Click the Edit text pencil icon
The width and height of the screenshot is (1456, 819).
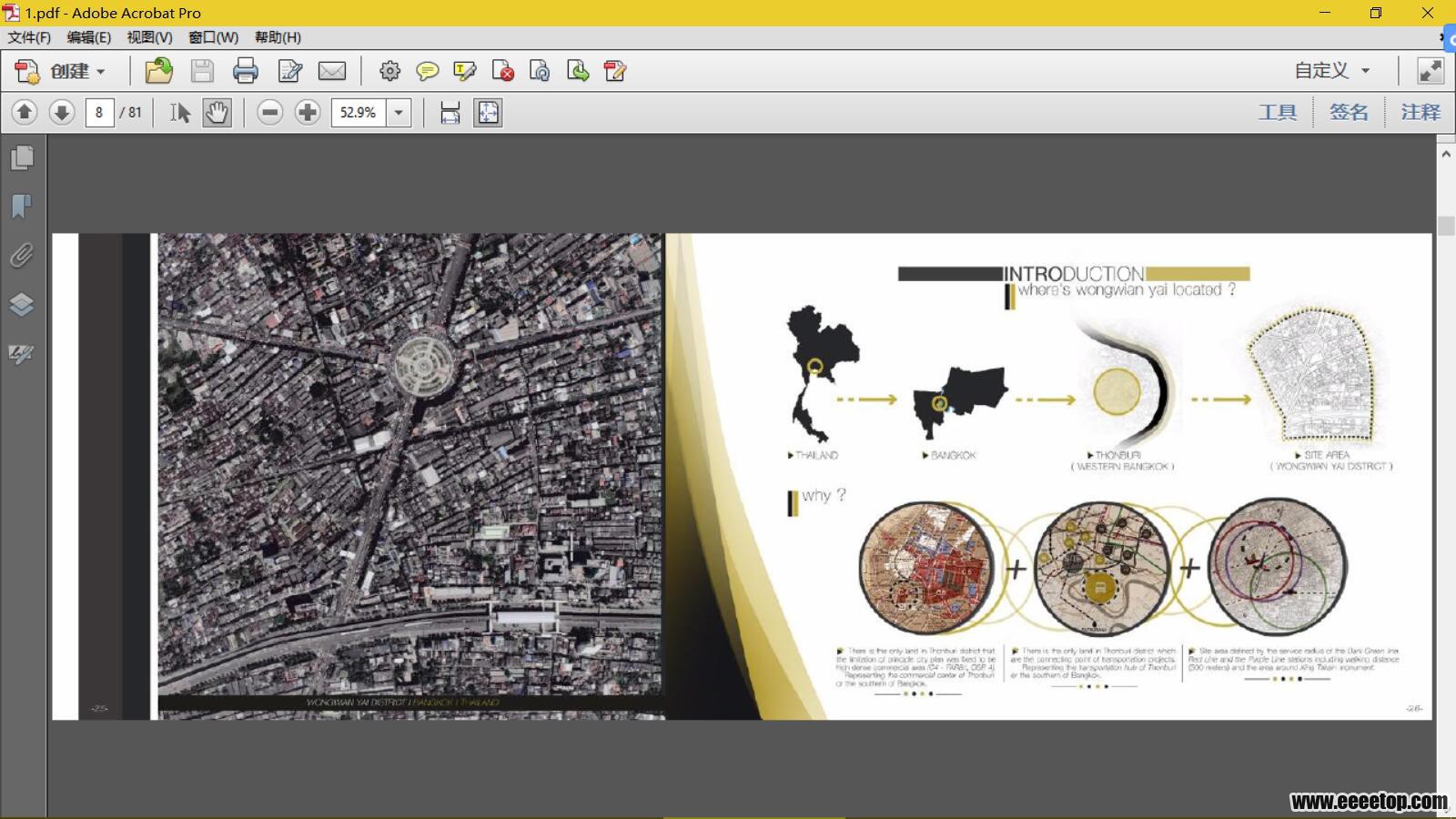(x=289, y=71)
